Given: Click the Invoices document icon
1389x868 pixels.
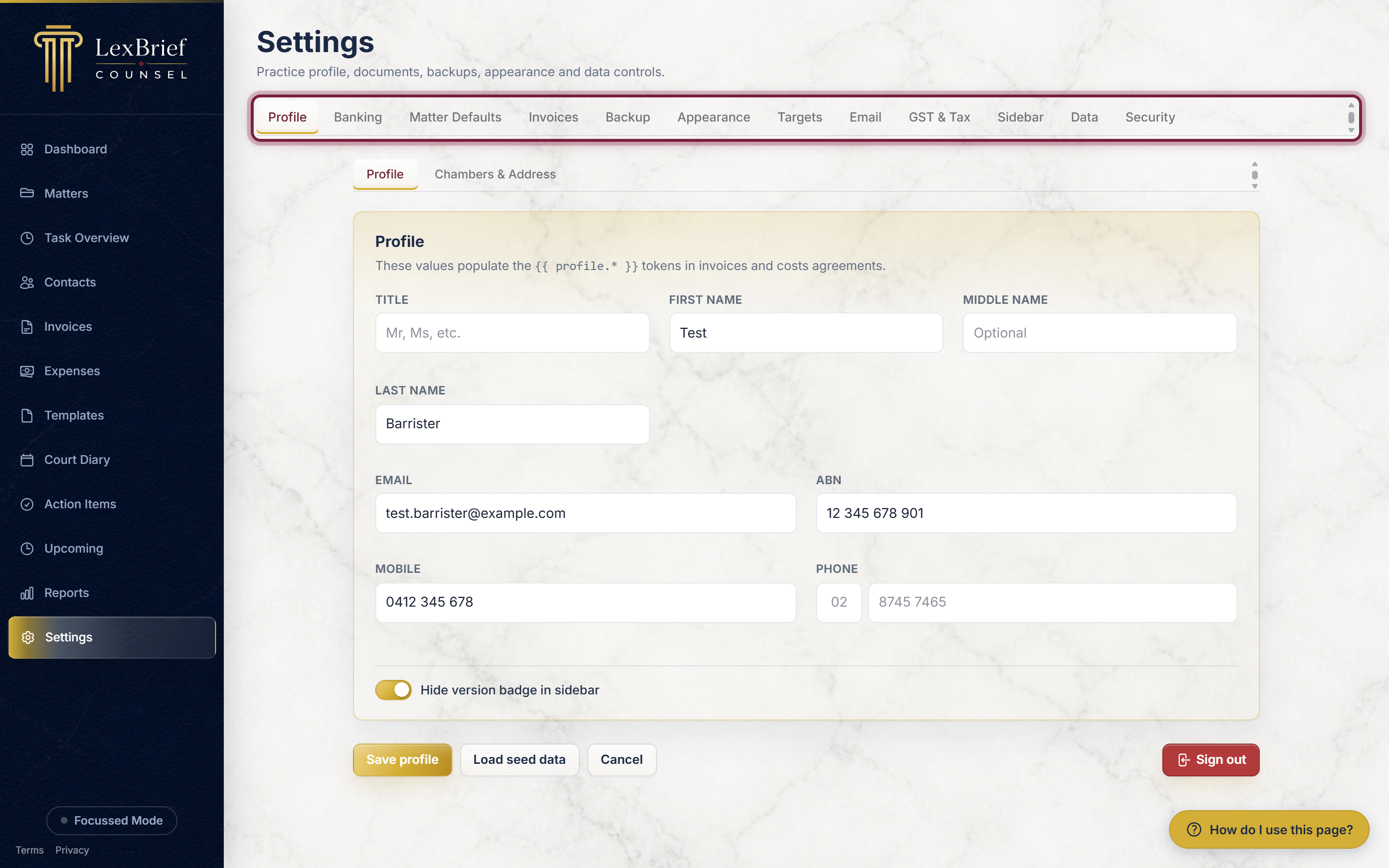Looking at the screenshot, I should coord(27,326).
